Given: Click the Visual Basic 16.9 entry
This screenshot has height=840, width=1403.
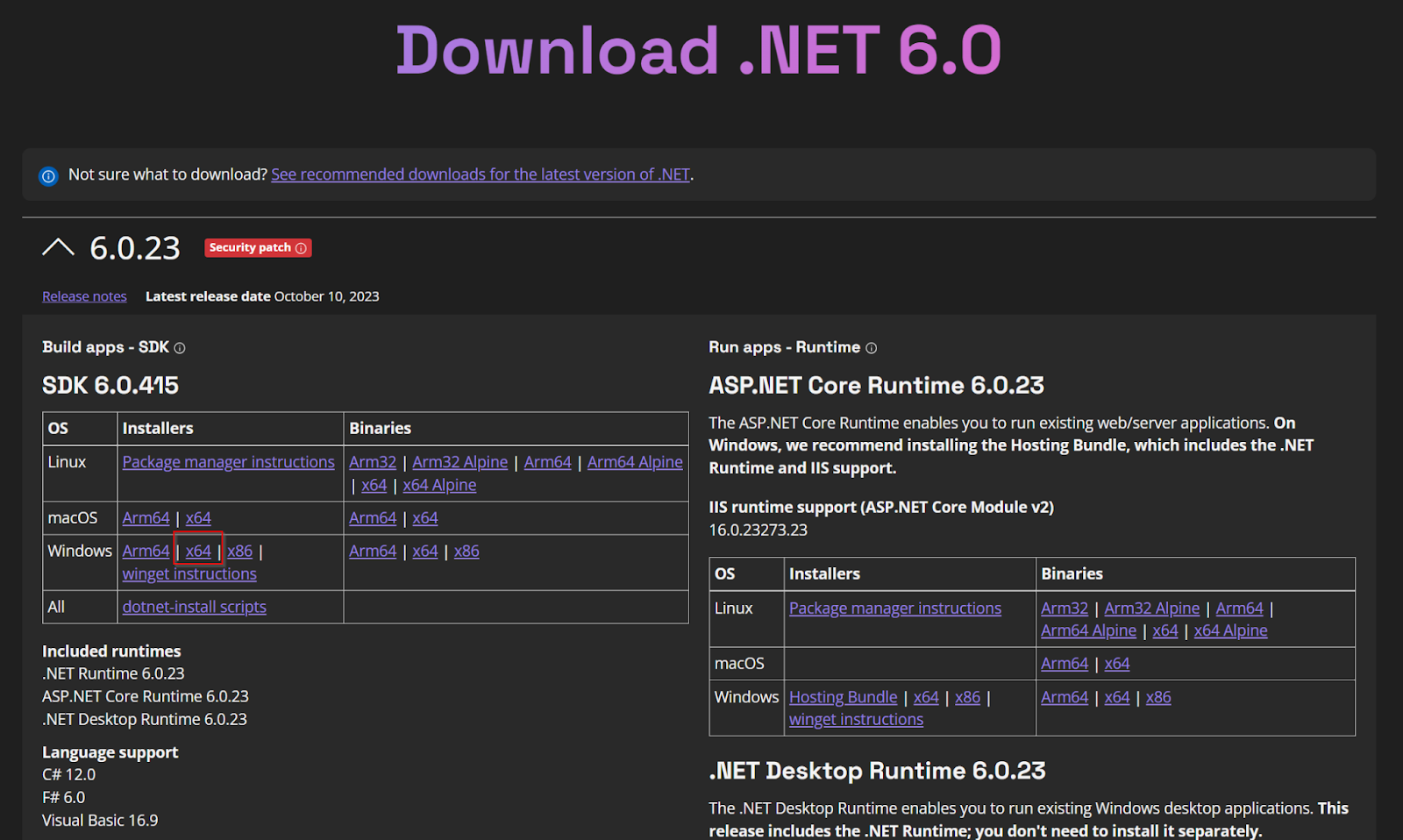Looking at the screenshot, I should [x=100, y=821].
